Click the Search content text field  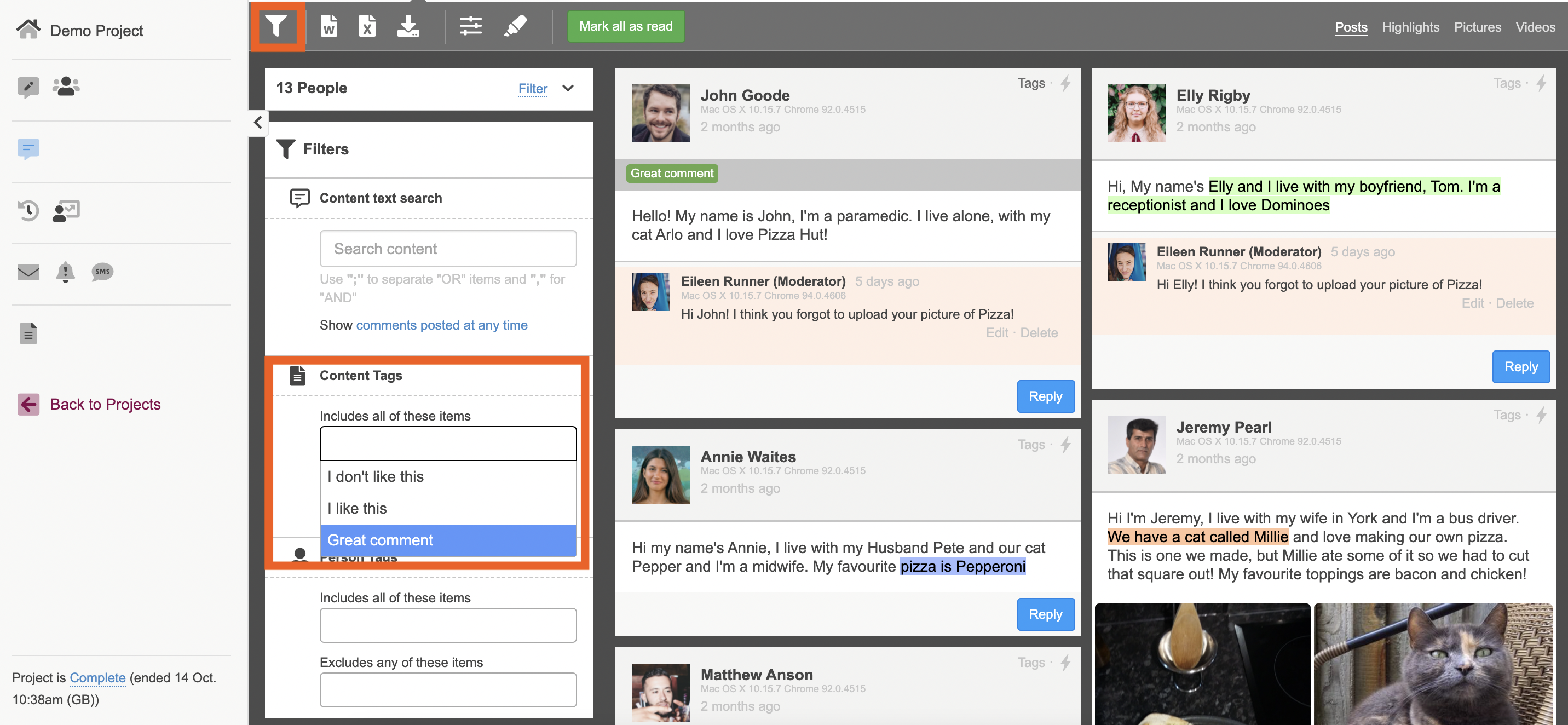pyautogui.click(x=447, y=249)
